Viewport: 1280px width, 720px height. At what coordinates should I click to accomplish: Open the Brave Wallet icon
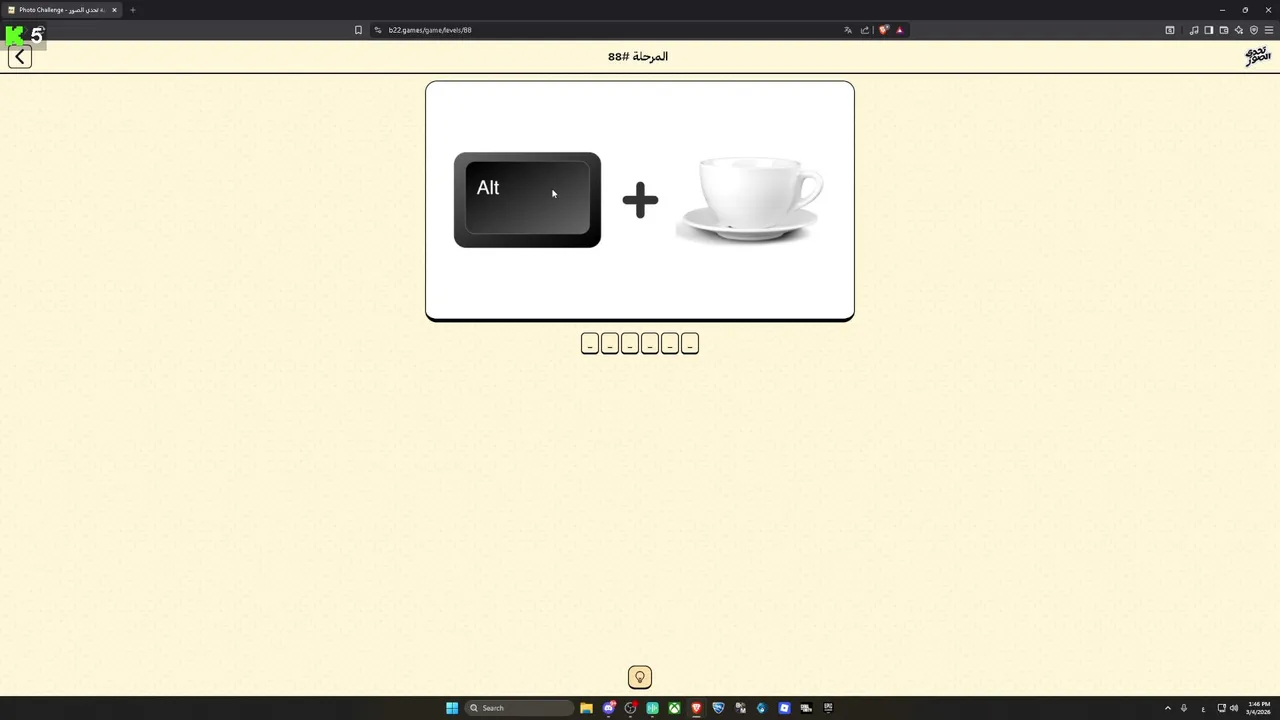[1224, 30]
